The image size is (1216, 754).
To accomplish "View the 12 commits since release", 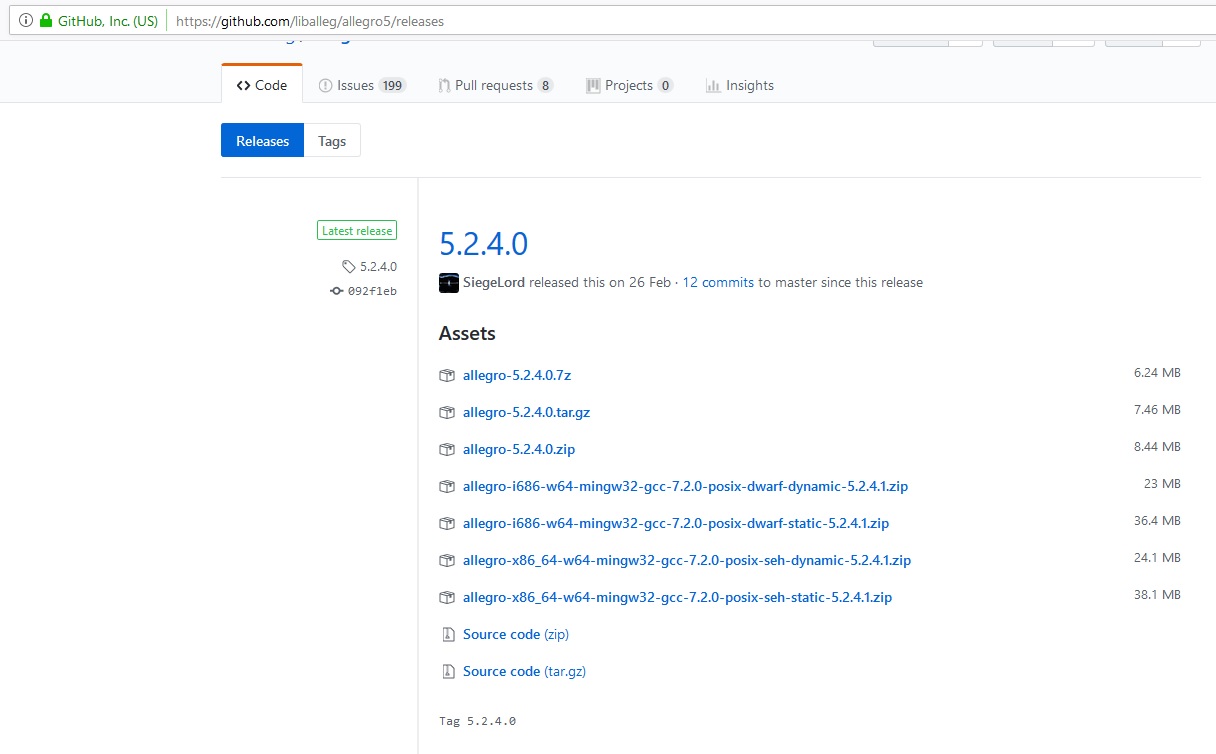I will coord(718,283).
